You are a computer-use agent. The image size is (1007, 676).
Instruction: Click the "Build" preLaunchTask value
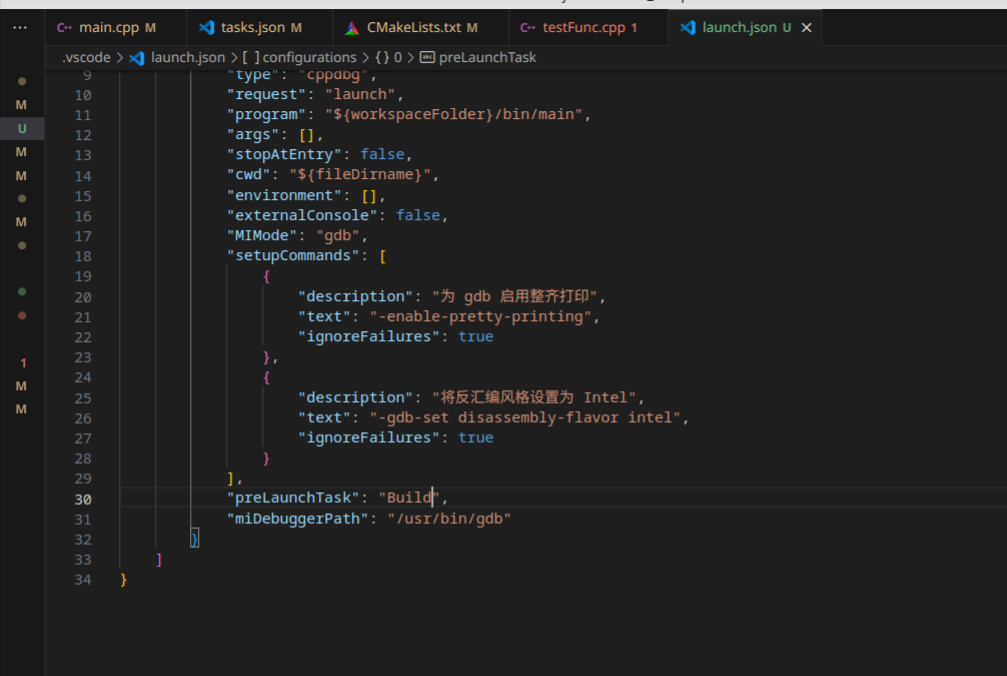point(408,498)
